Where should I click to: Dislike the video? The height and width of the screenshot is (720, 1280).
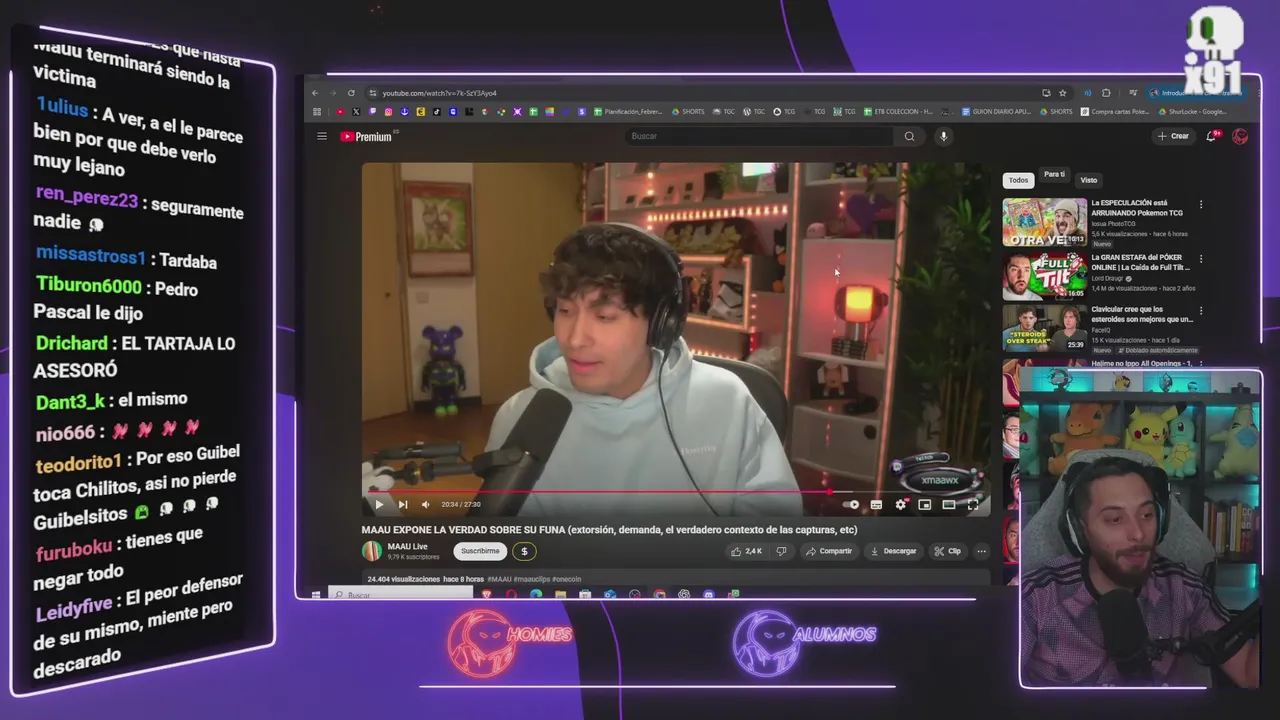781,551
